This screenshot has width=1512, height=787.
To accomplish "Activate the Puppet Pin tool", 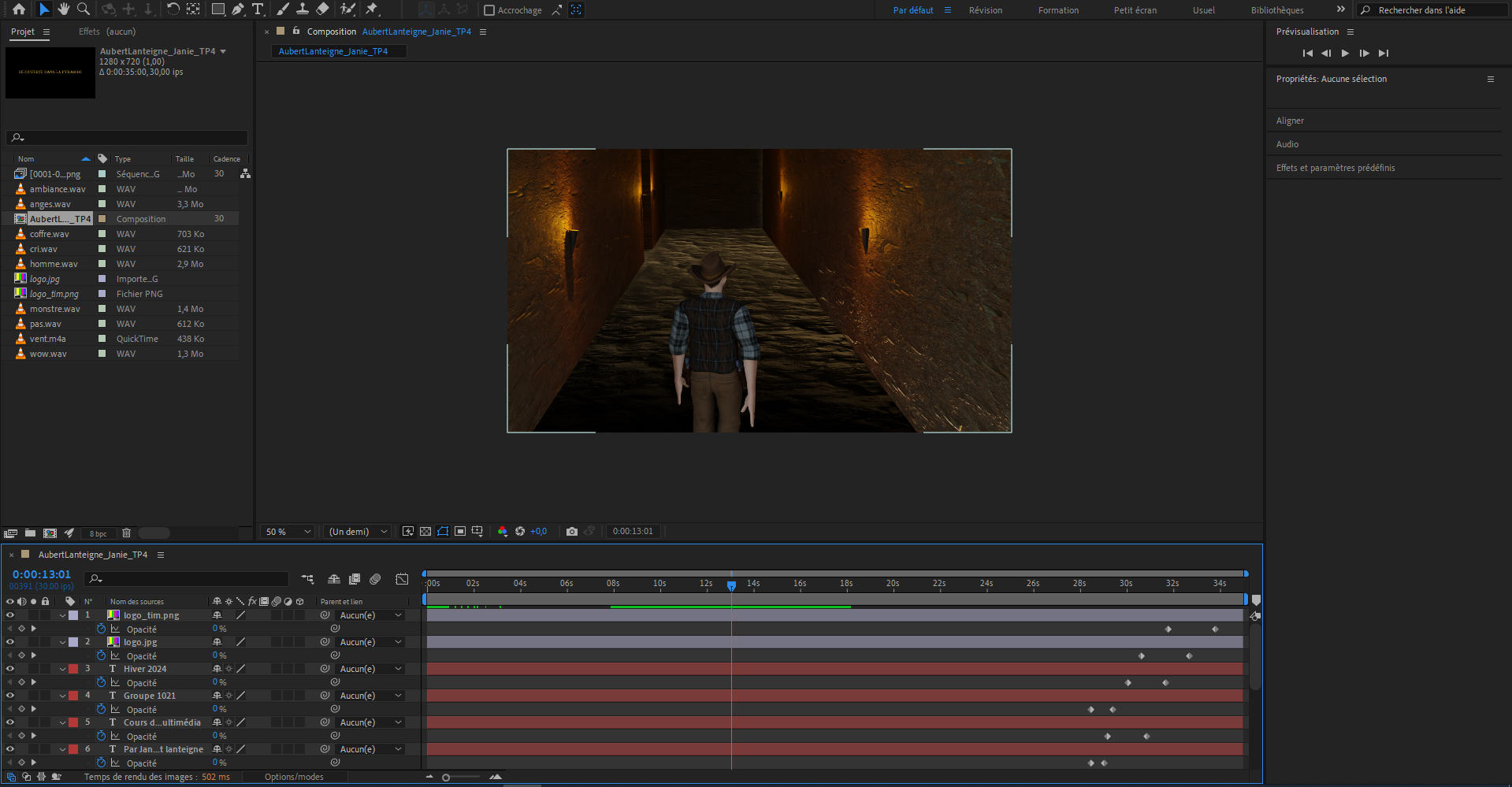I will tap(372, 9).
